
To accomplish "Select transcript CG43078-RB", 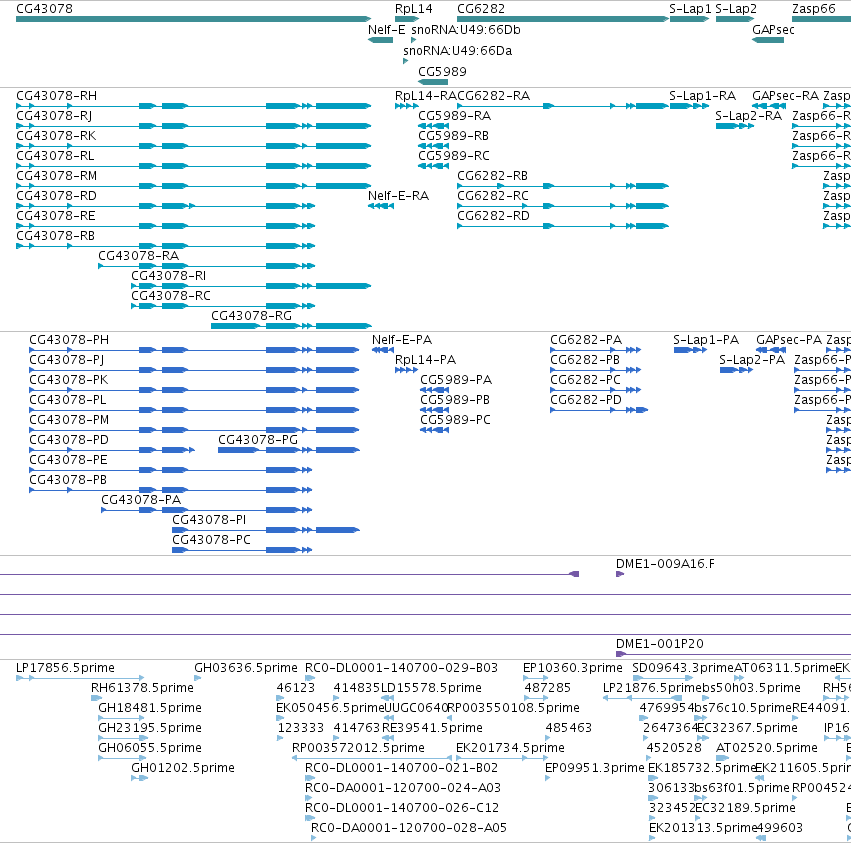I will pyautogui.click(x=55, y=236).
